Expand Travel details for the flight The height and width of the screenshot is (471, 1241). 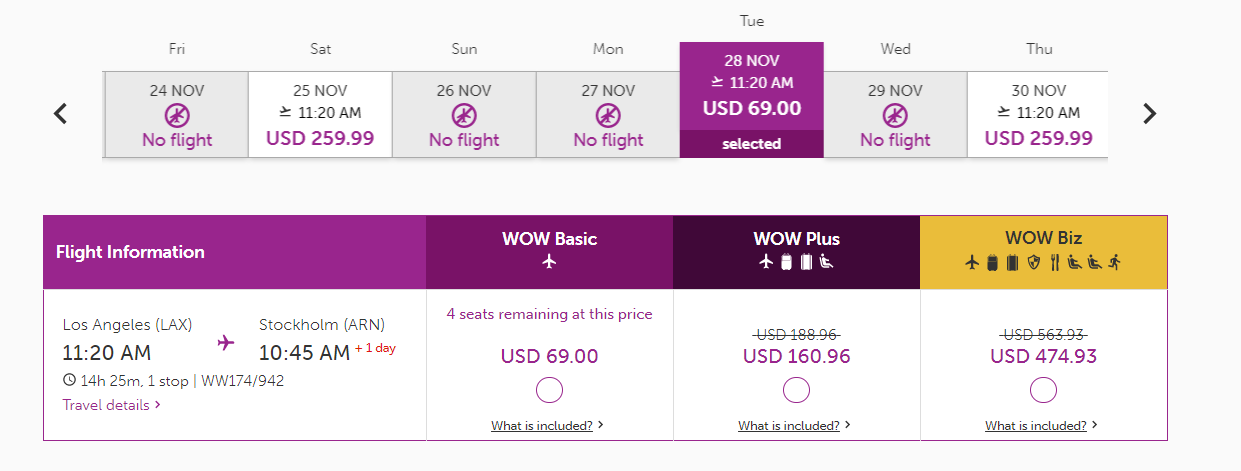[112, 405]
